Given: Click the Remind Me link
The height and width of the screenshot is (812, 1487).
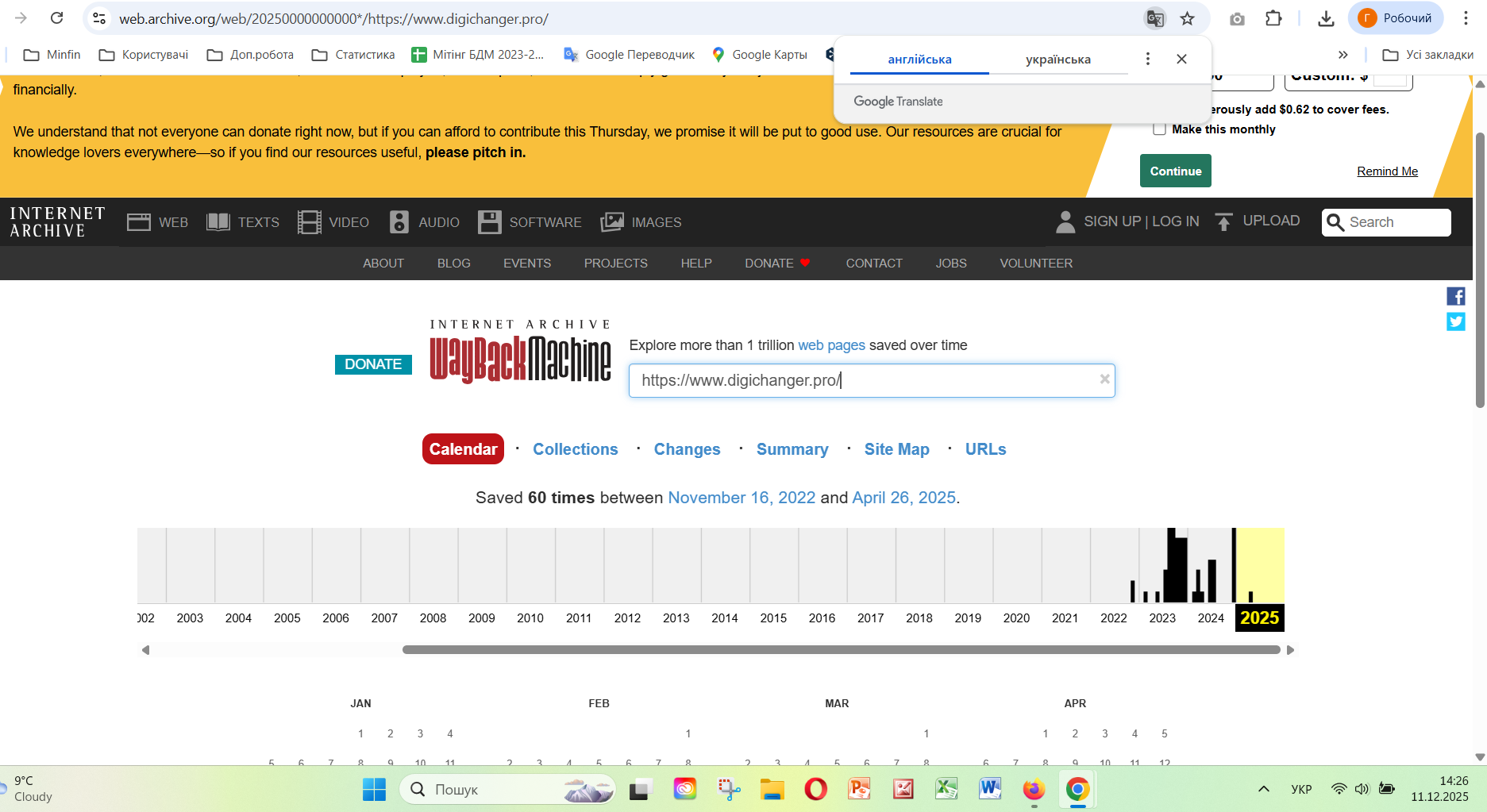Looking at the screenshot, I should pyautogui.click(x=1388, y=171).
